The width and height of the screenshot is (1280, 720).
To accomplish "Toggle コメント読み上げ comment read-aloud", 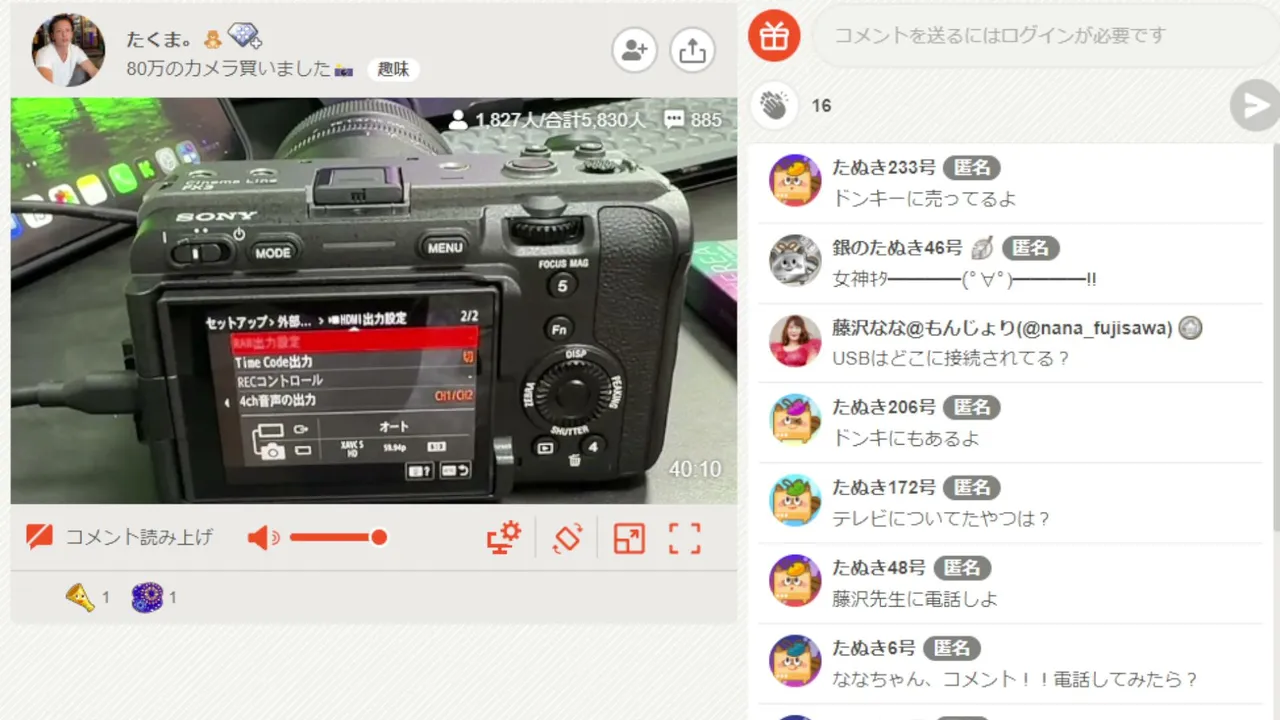I will coord(120,538).
